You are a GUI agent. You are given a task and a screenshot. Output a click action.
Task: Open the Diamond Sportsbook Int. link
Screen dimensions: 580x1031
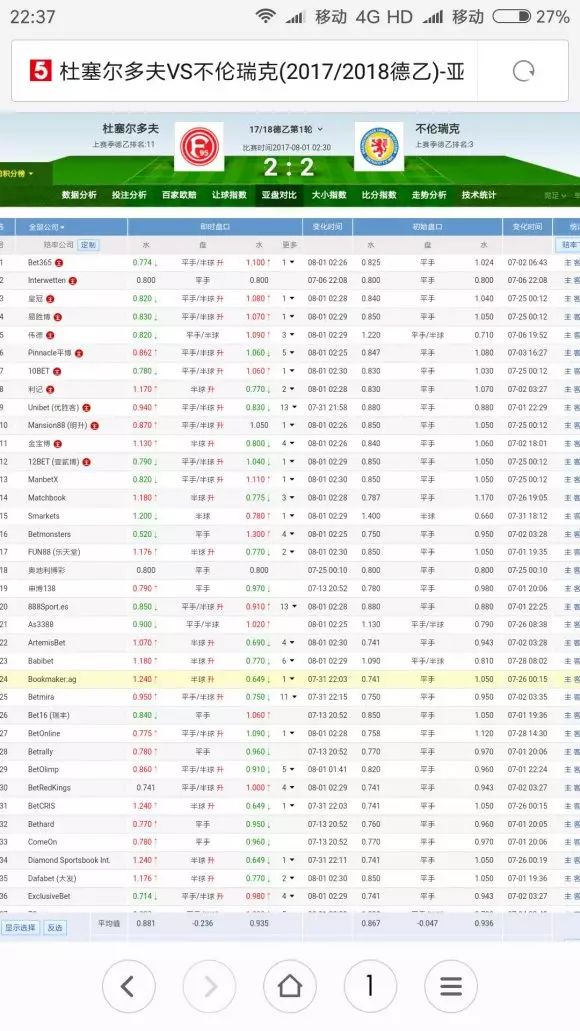coord(69,860)
